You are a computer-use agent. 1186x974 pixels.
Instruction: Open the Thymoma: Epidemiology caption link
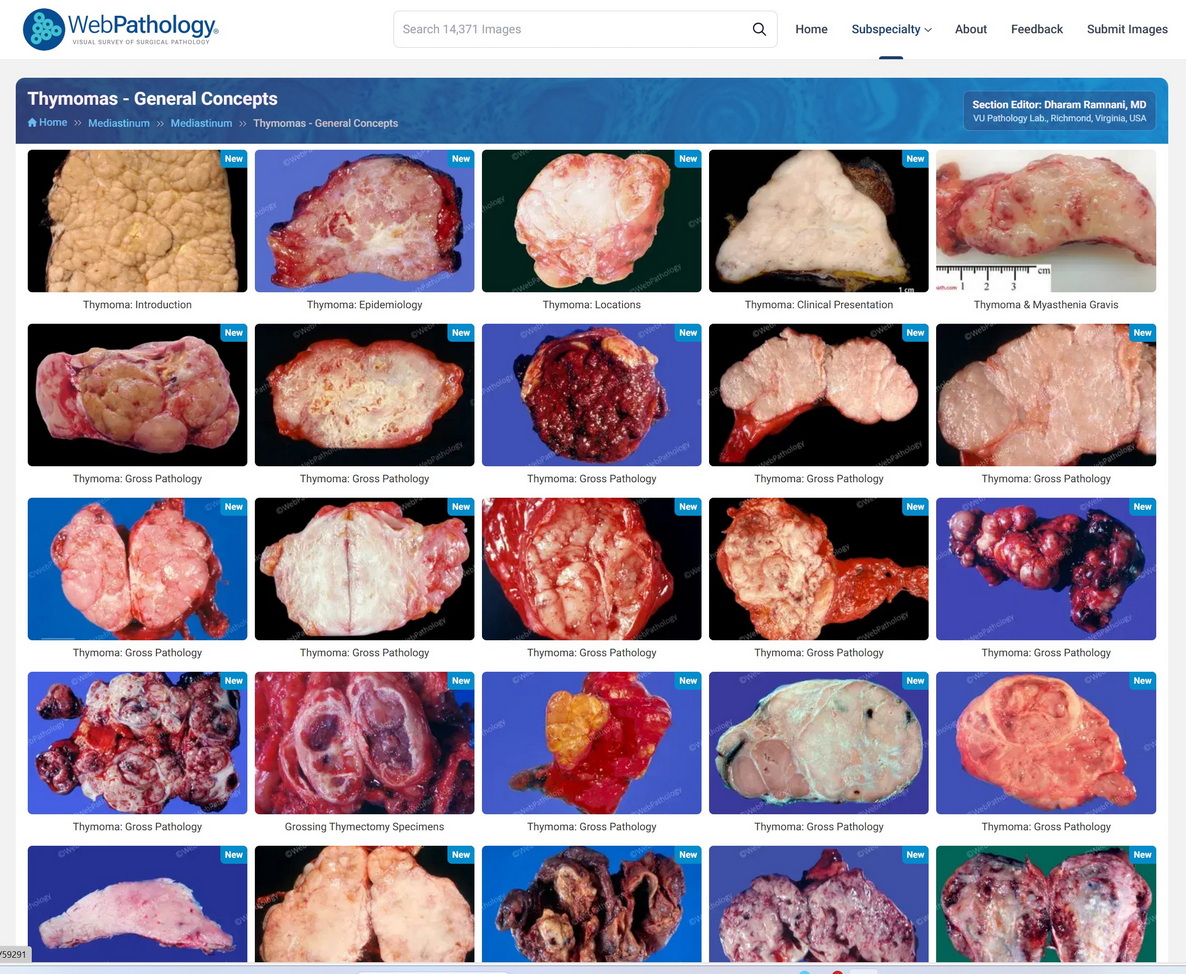364,304
